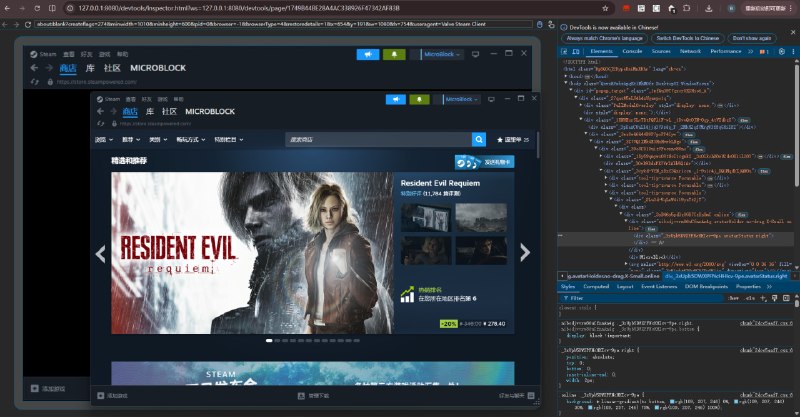Image resolution: width=800 pixels, height=417 pixels.
Task: Go back with front Steam window's left arrow
Action: 100,111
